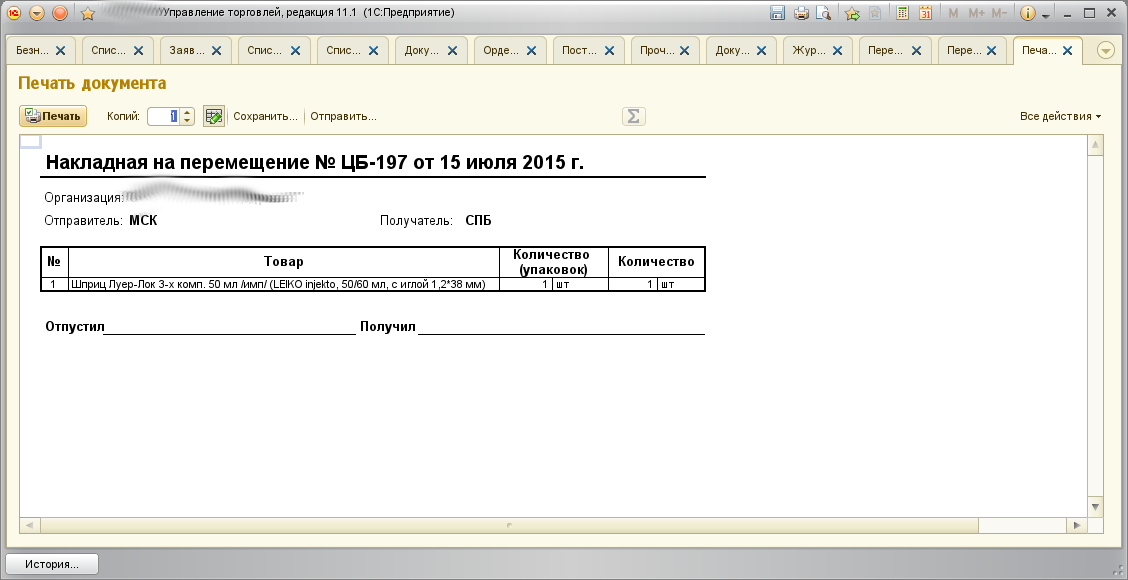Click 'Отправить...' to send the document

343,116
